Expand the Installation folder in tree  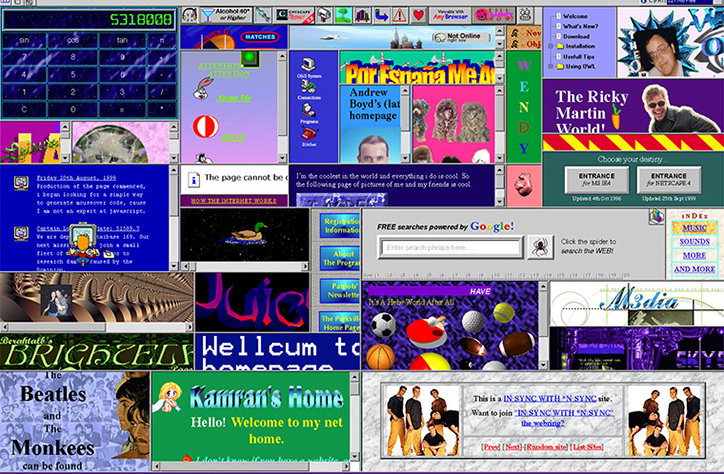[550, 46]
